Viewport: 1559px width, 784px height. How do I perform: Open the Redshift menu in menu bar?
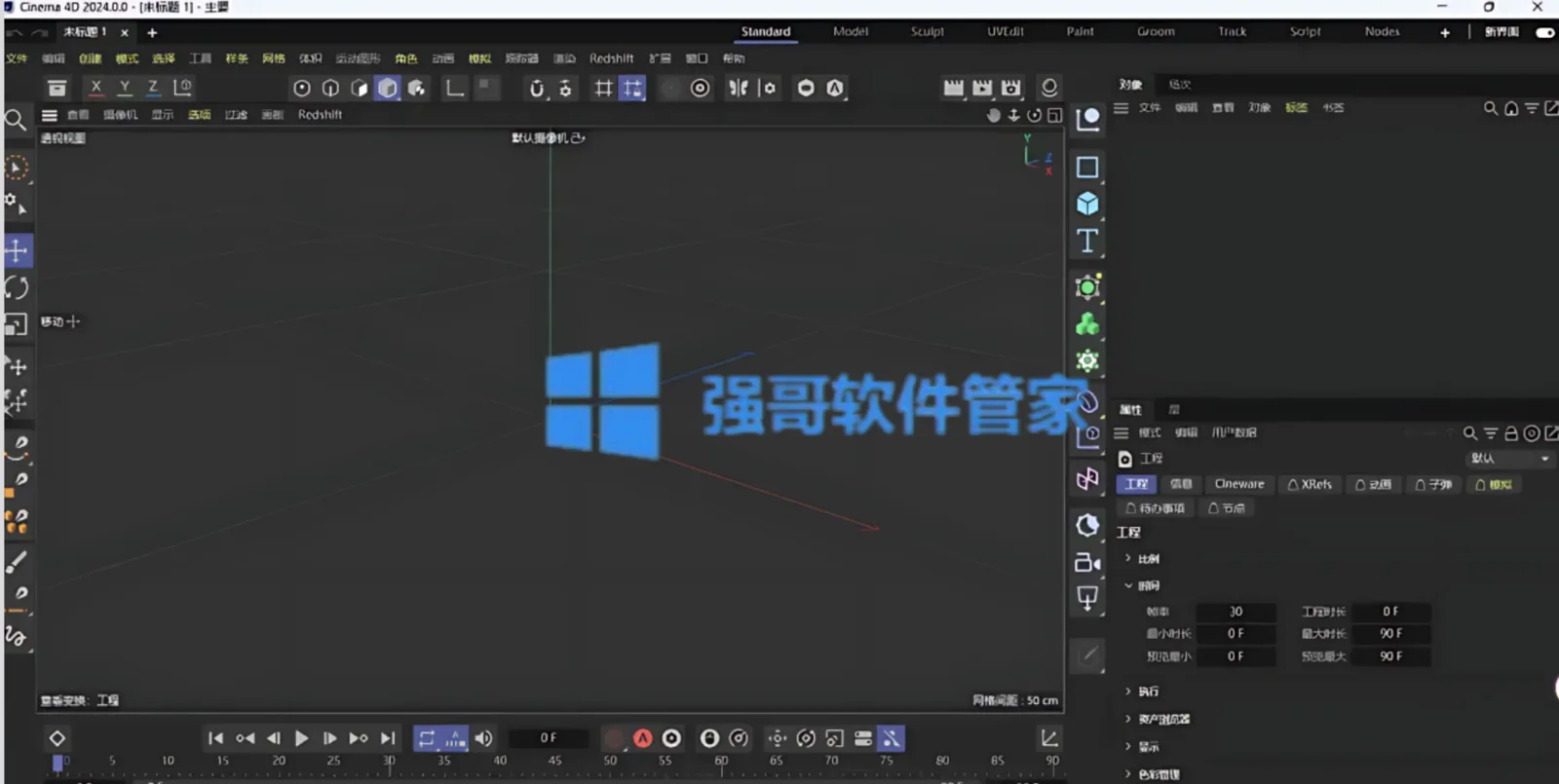point(611,58)
